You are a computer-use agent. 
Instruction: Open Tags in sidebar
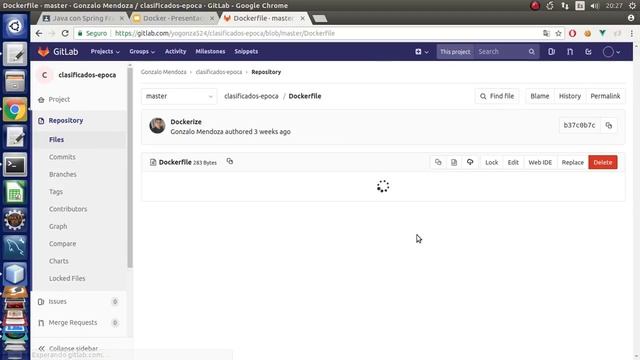coord(56,192)
